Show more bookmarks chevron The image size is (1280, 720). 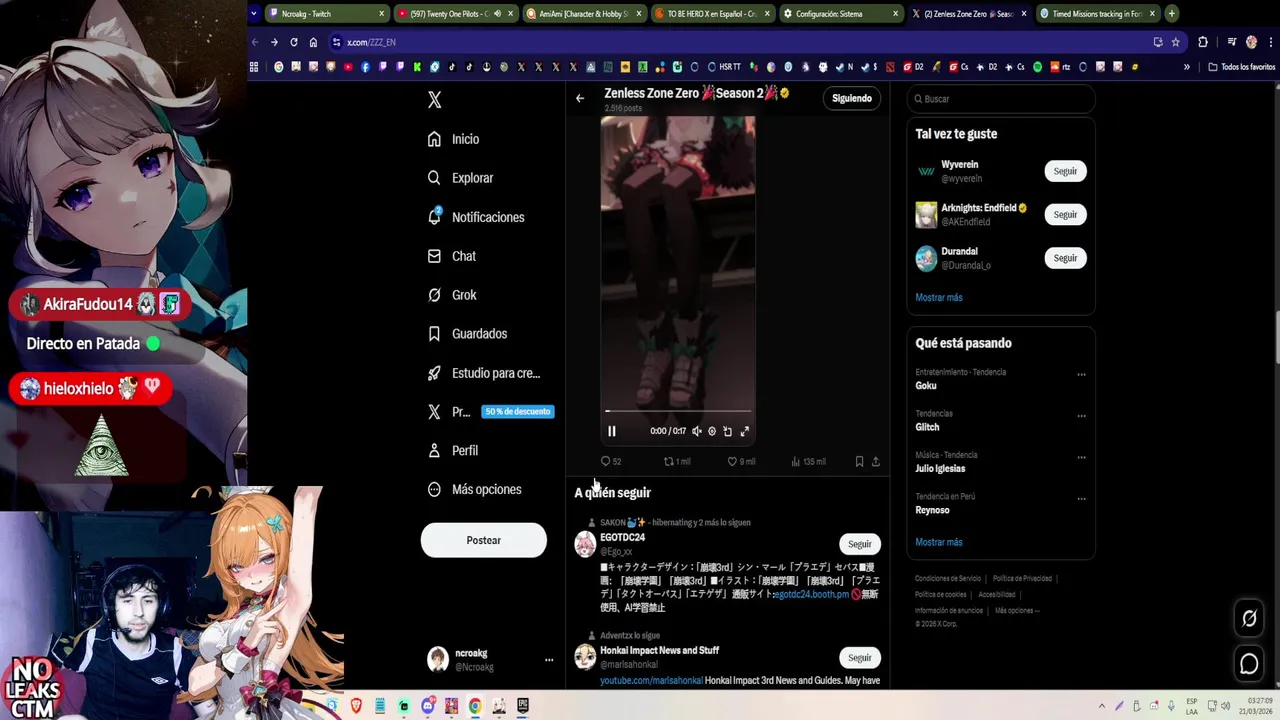1187,67
